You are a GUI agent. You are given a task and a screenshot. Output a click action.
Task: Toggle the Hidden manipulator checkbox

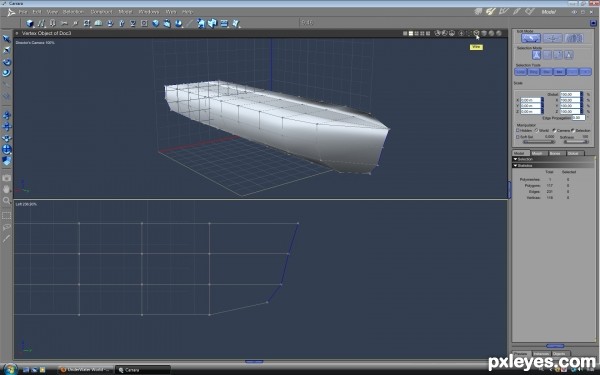518,130
